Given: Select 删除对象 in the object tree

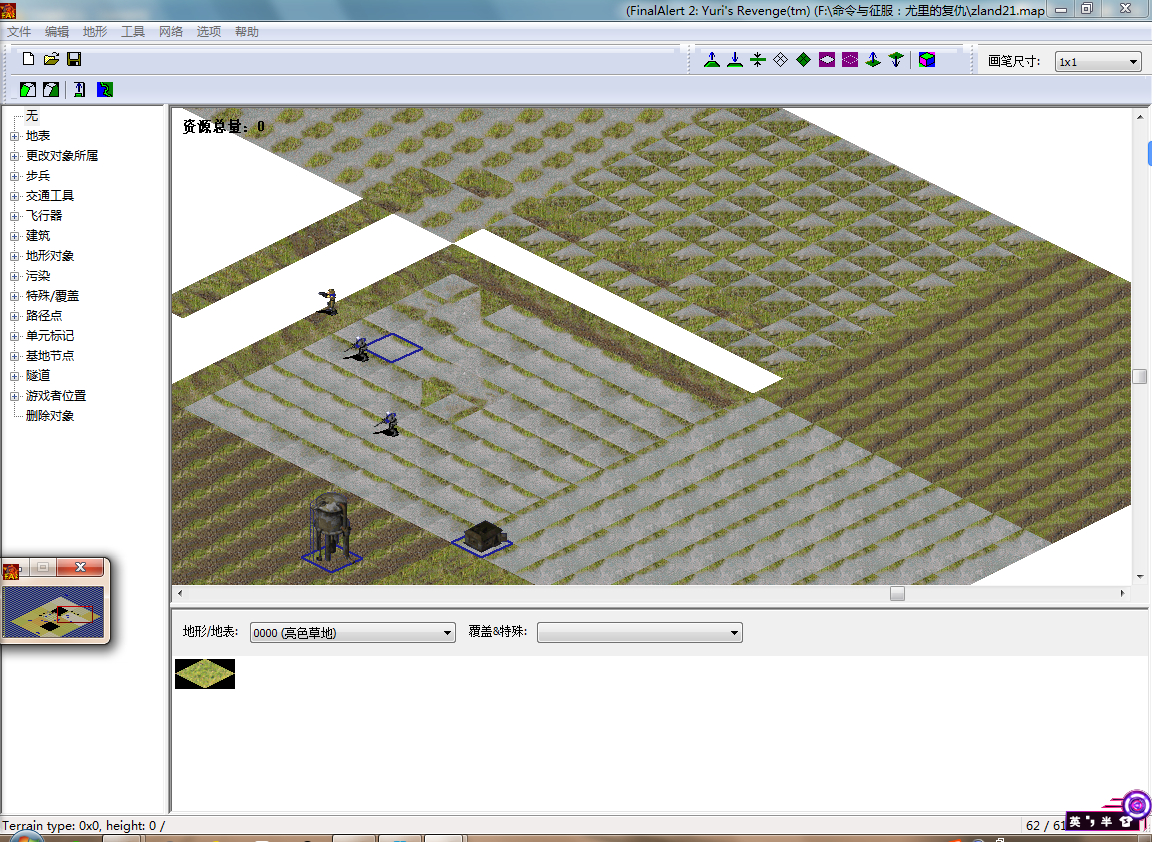Looking at the screenshot, I should pyautogui.click(x=50, y=416).
